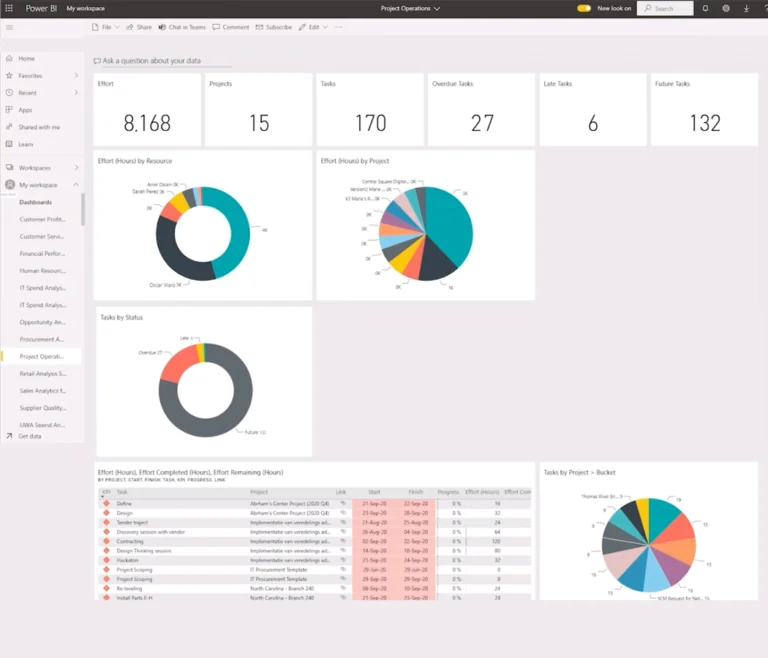Open the Human Resourc... dashboard
Viewport: 768px width, 658px height.
(43, 270)
